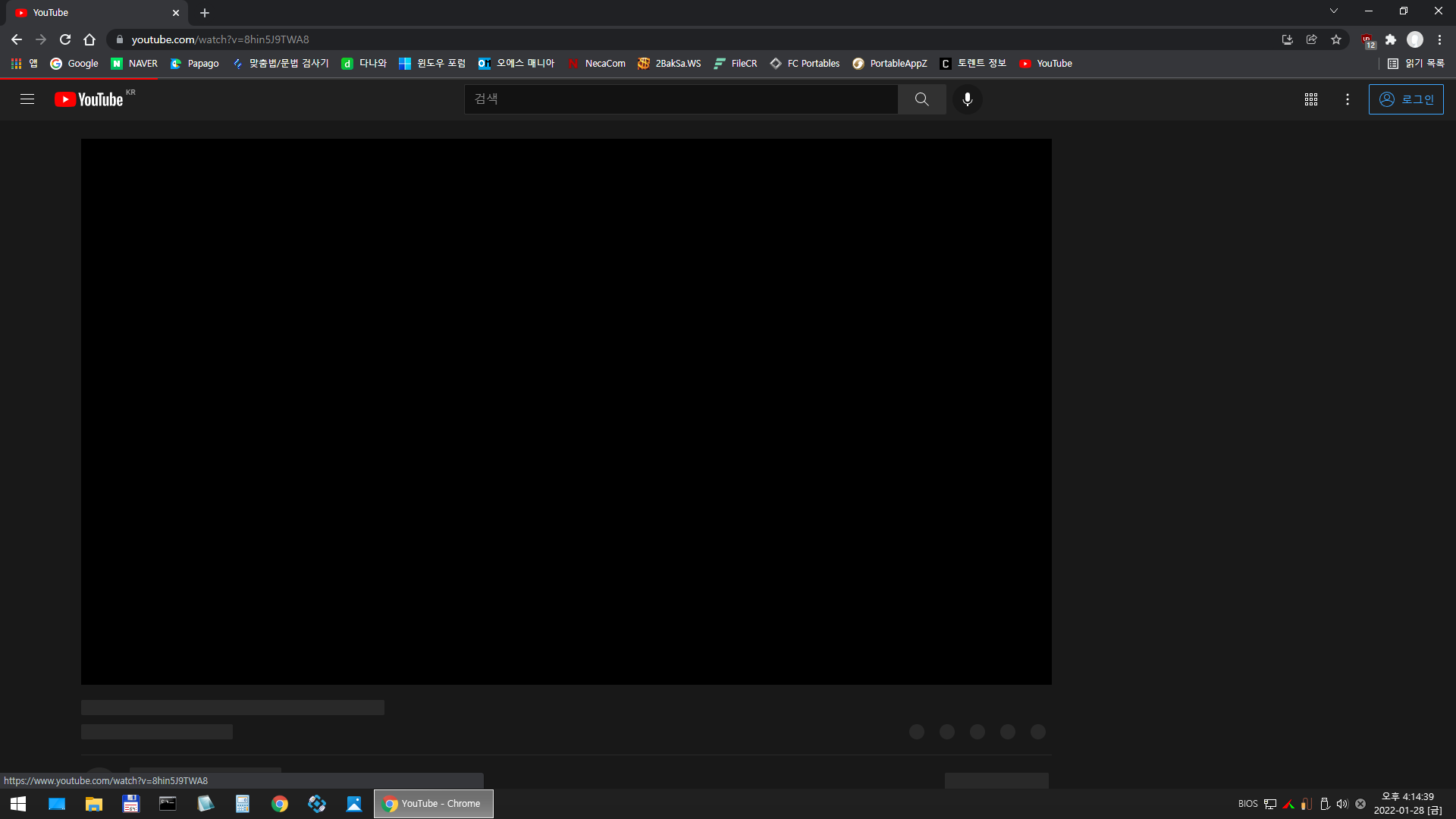The height and width of the screenshot is (819, 1456).
Task: Open the 맞춤법/문법 검사기 bookmark
Action: pos(281,64)
